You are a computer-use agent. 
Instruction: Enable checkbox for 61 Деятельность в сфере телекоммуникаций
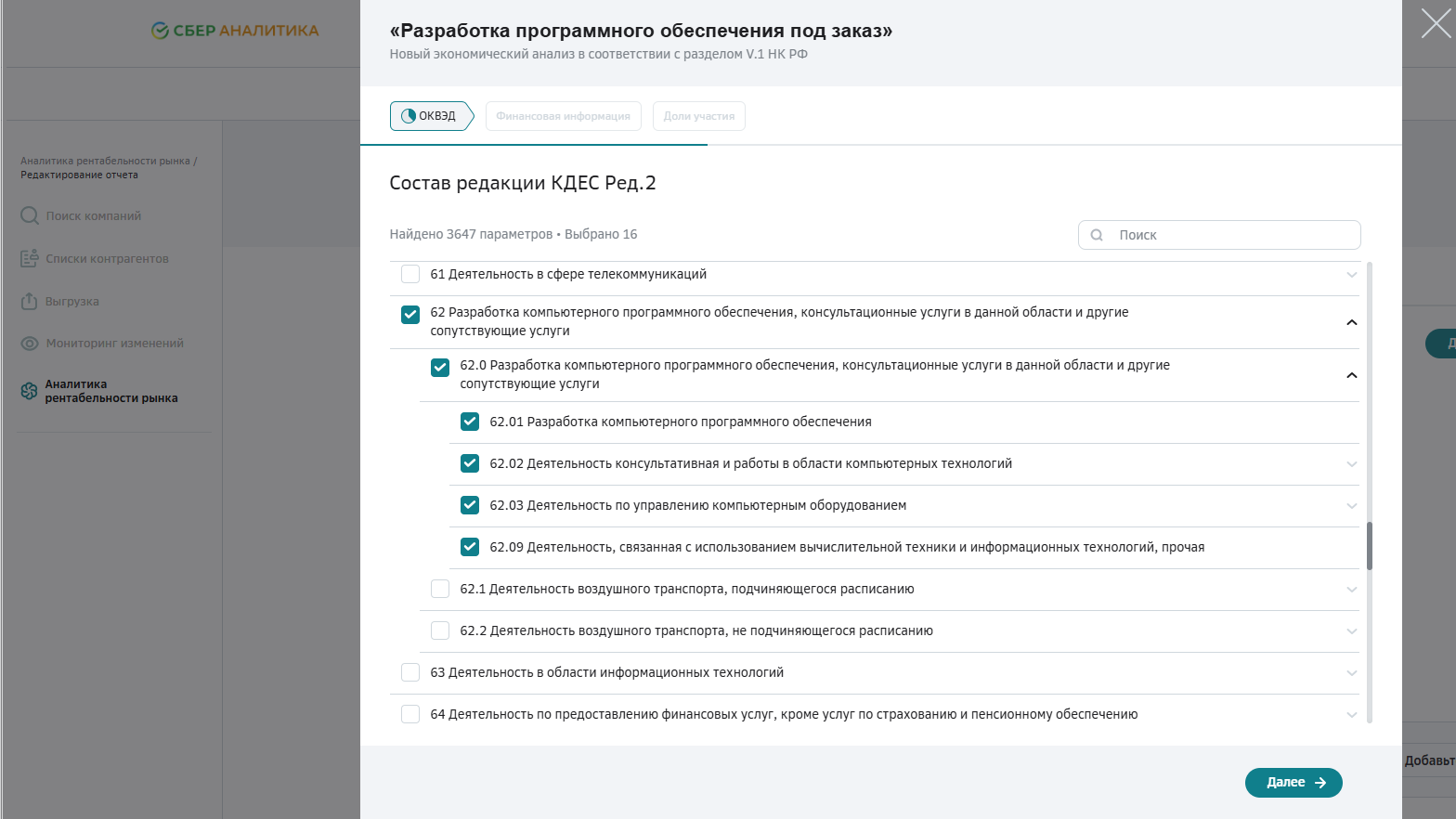(410, 275)
